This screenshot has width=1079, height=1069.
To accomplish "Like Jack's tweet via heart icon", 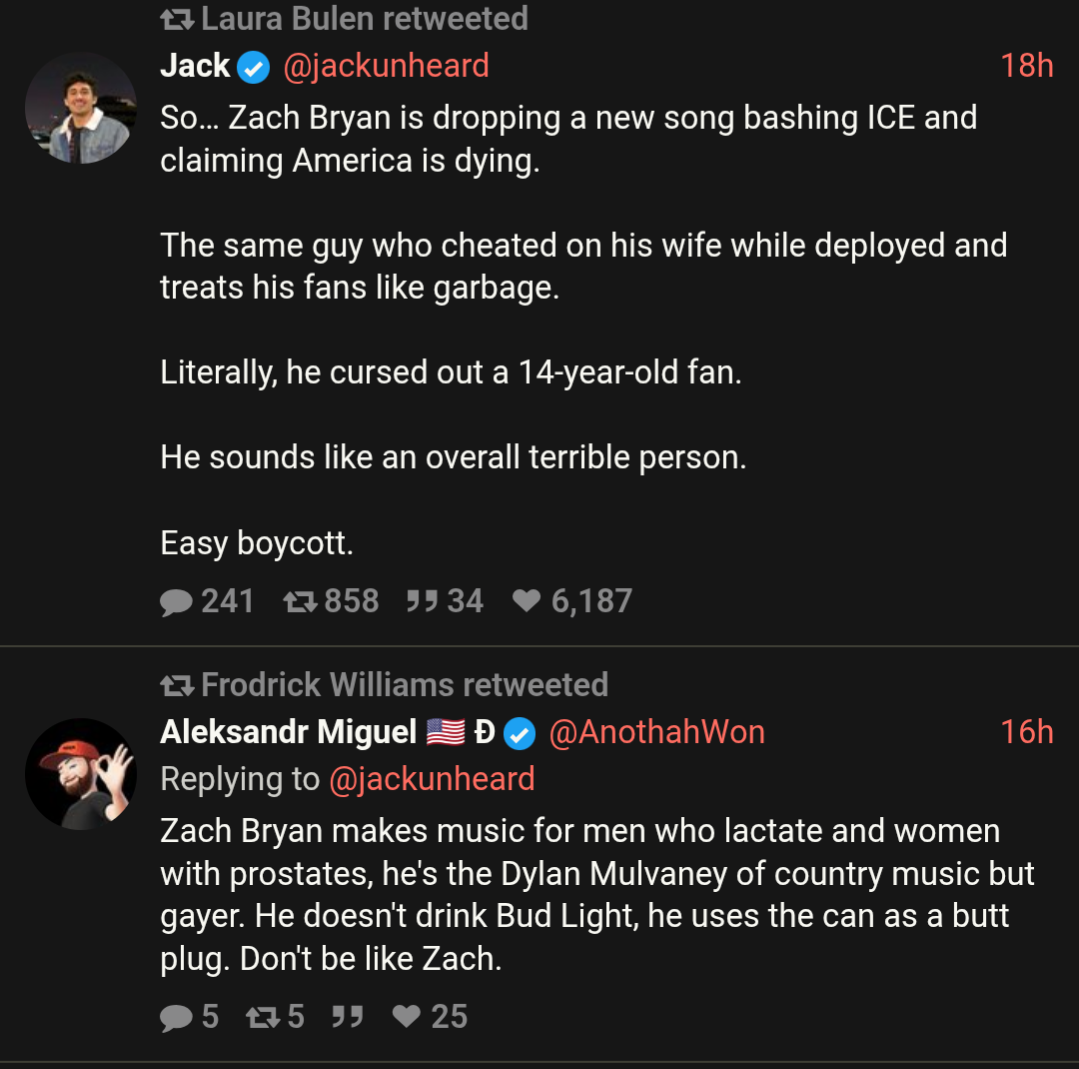I will (x=526, y=601).
